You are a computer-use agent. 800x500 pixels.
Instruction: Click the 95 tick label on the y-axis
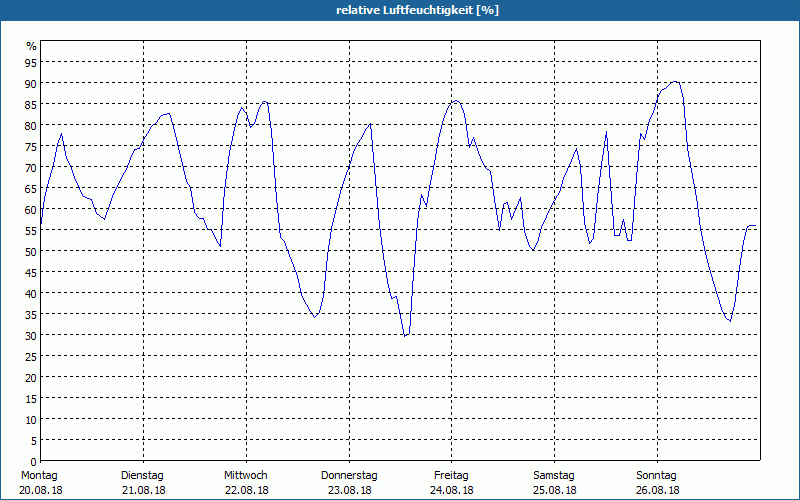coord(31,62)
